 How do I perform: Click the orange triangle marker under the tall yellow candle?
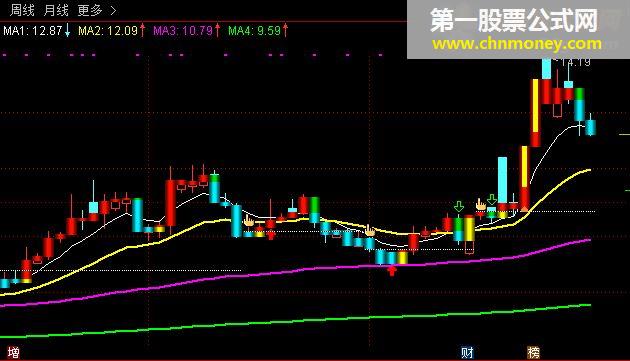coord(524,208)
